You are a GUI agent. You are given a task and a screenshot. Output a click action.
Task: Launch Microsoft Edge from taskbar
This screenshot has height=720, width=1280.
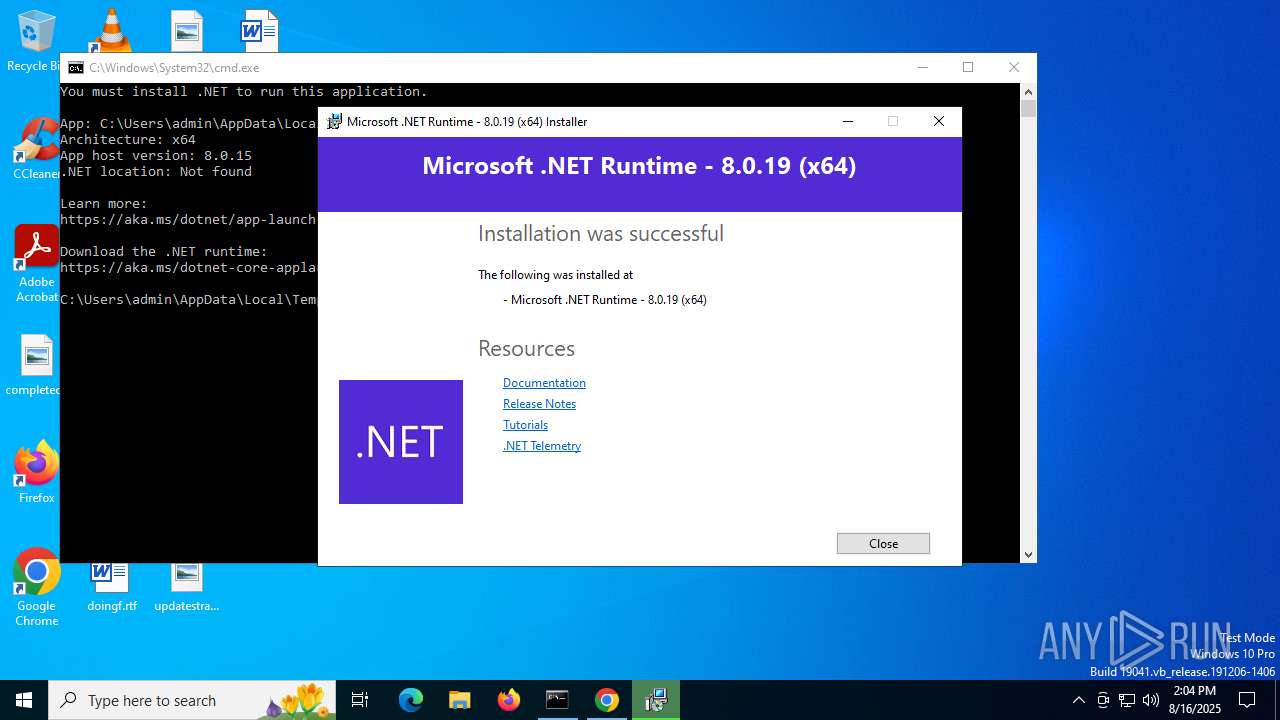click(x=411, y=700)
